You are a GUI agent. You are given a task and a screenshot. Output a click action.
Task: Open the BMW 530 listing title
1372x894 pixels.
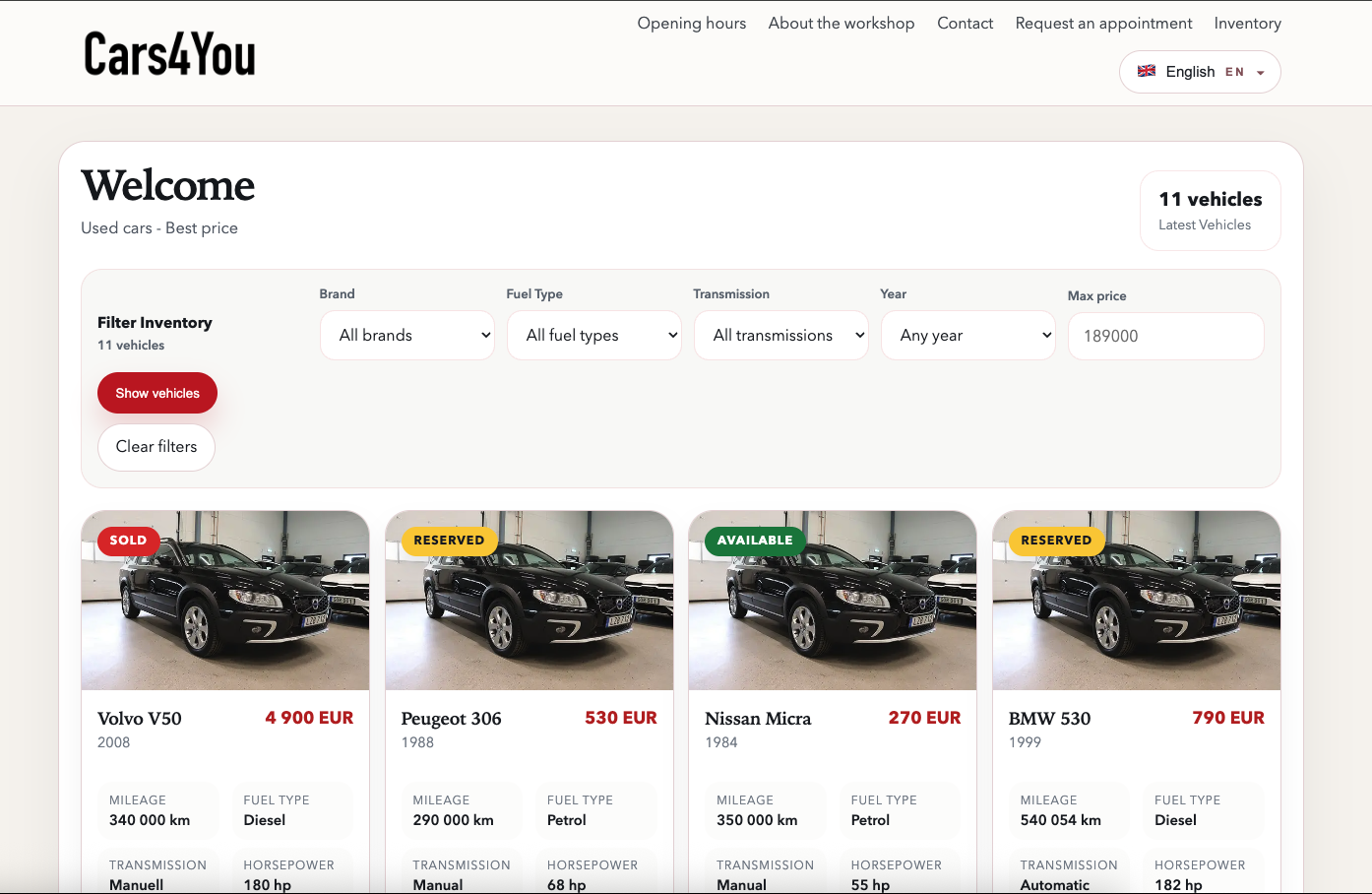[1050, 719]
